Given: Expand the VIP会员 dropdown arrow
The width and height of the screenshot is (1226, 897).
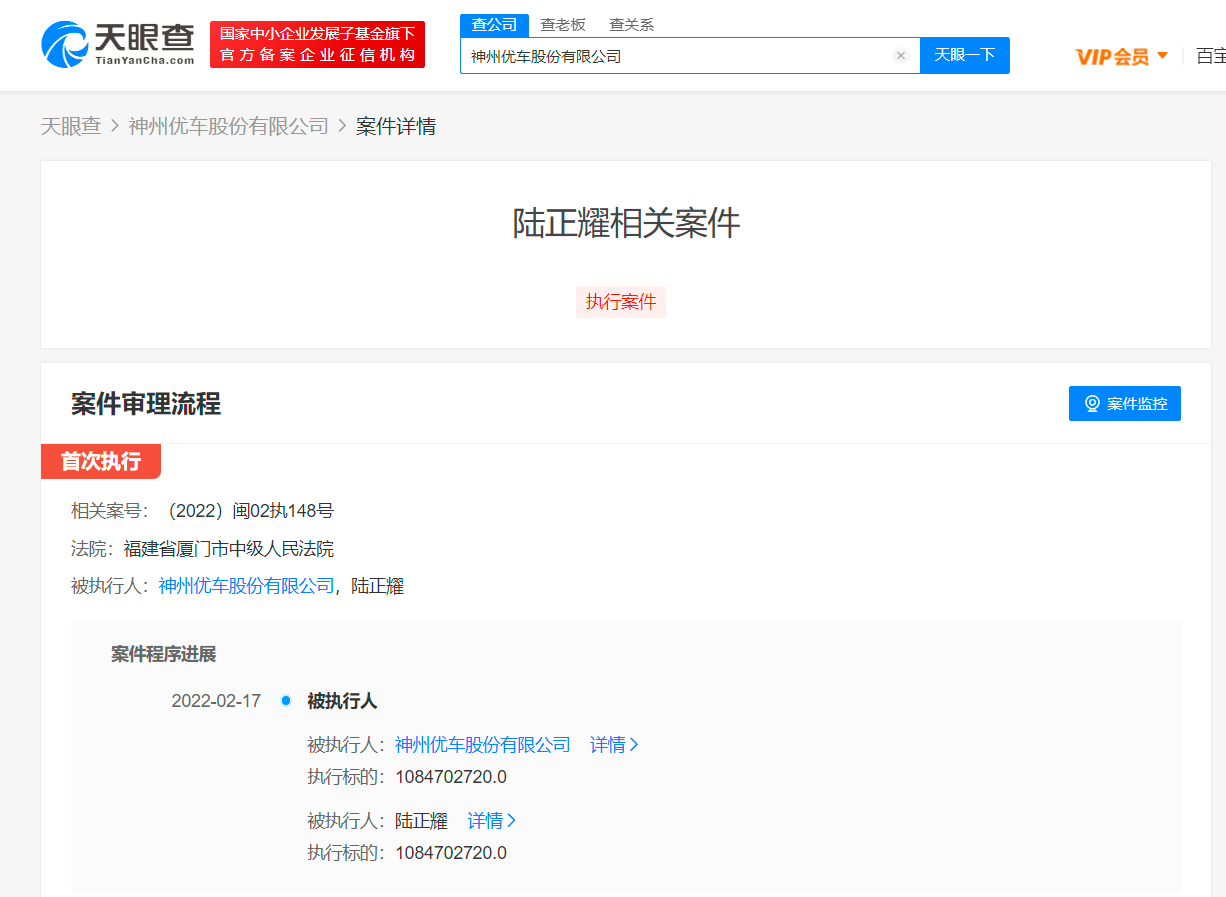Looking at the screenshot, I should pyautogui.click(x=1162, y=56).
